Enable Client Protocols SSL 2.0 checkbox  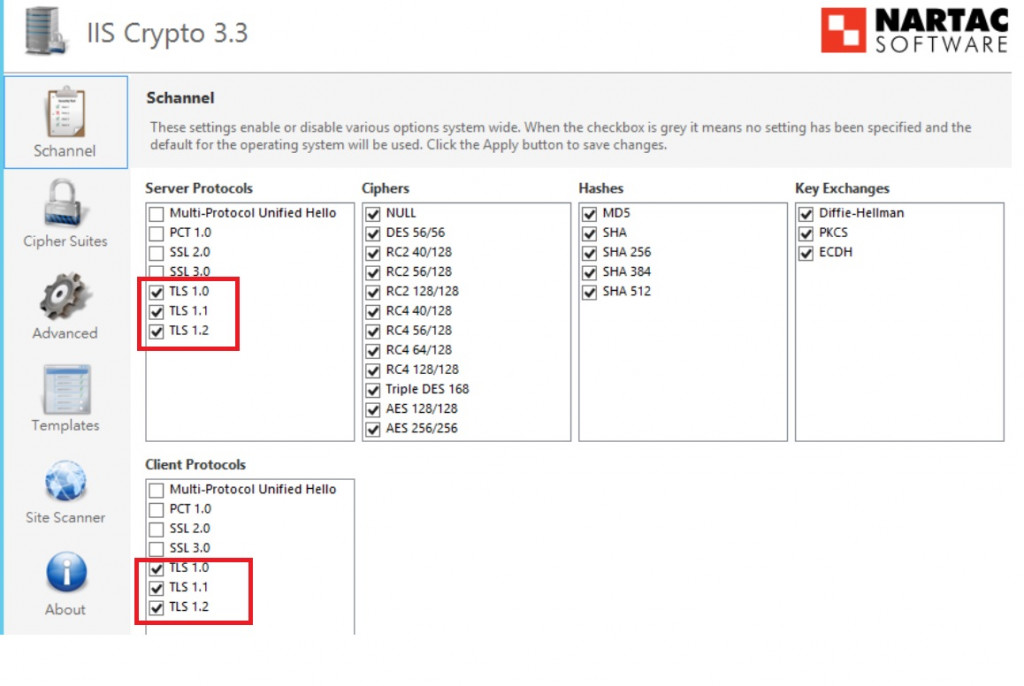tap(156, 529)
